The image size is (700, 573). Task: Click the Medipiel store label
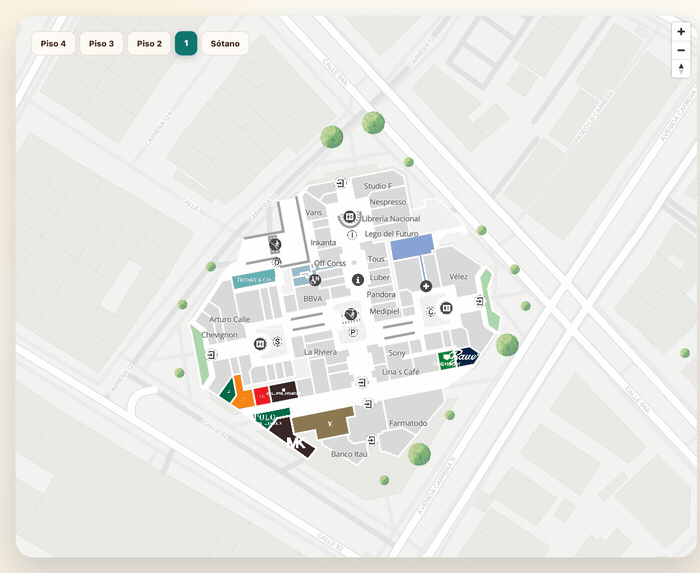[x=384, y=311]
